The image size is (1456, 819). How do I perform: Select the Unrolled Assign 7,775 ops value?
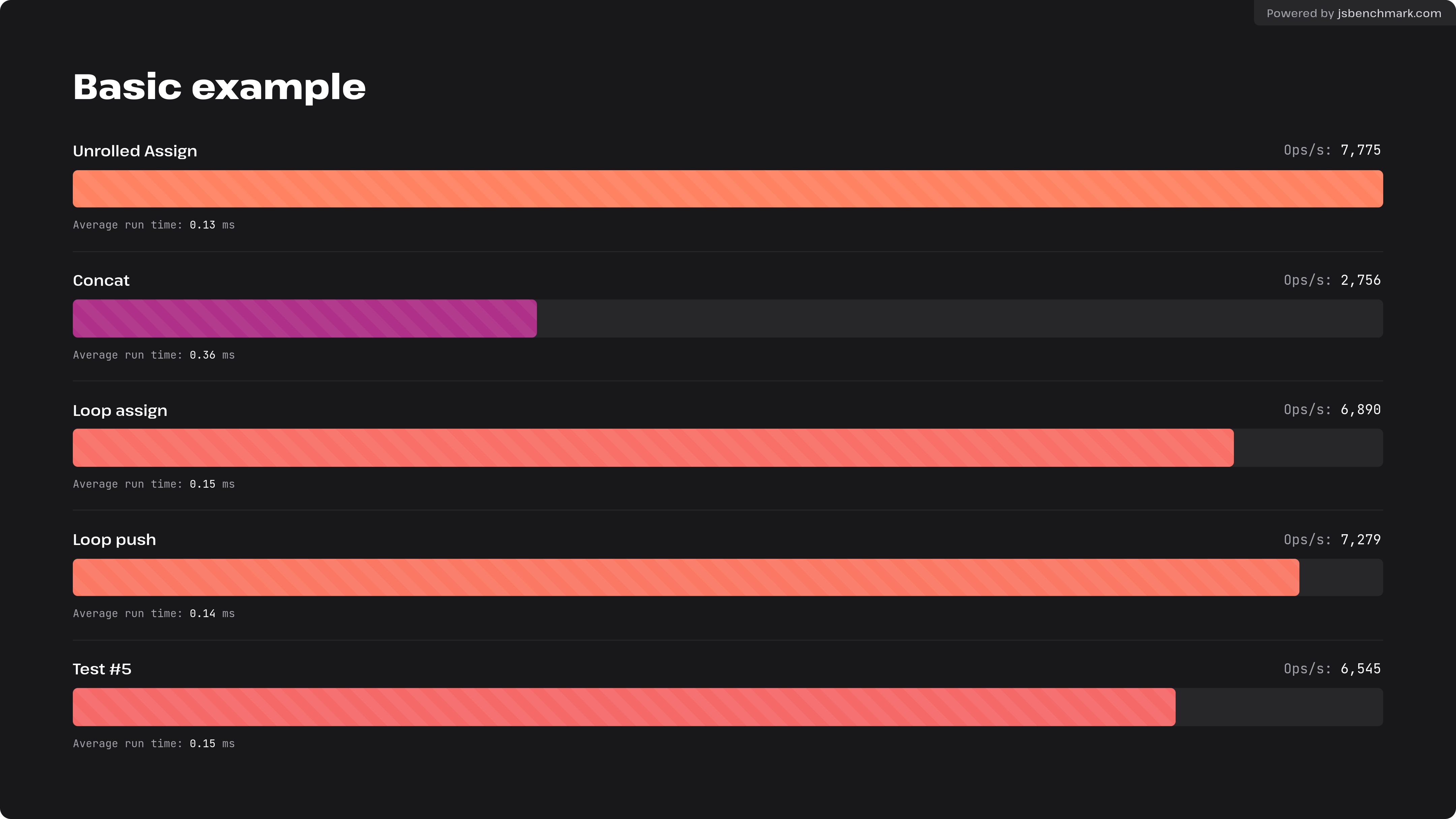[1360, 150]
